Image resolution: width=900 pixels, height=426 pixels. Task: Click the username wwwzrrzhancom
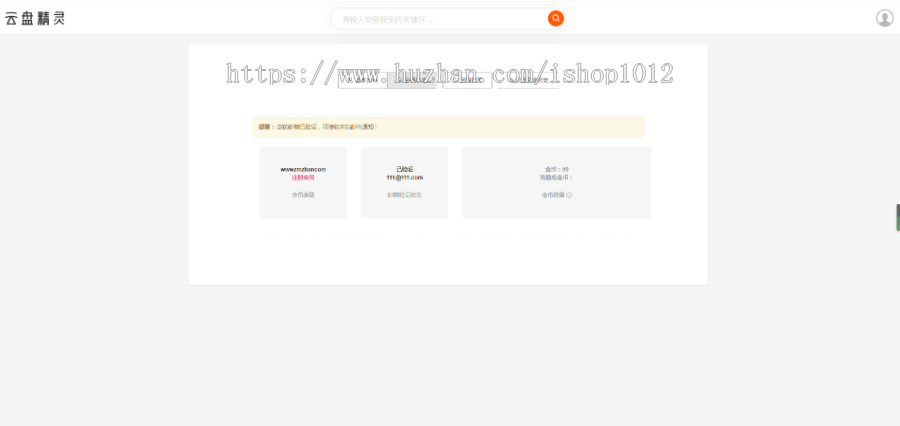303,169
